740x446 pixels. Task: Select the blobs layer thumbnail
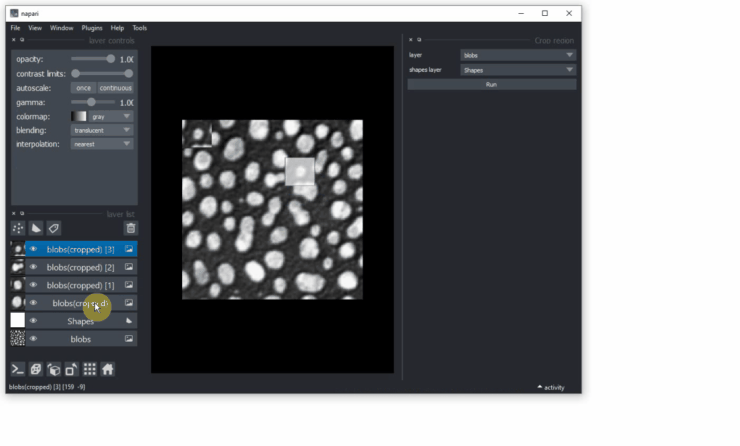pos(17,338)
